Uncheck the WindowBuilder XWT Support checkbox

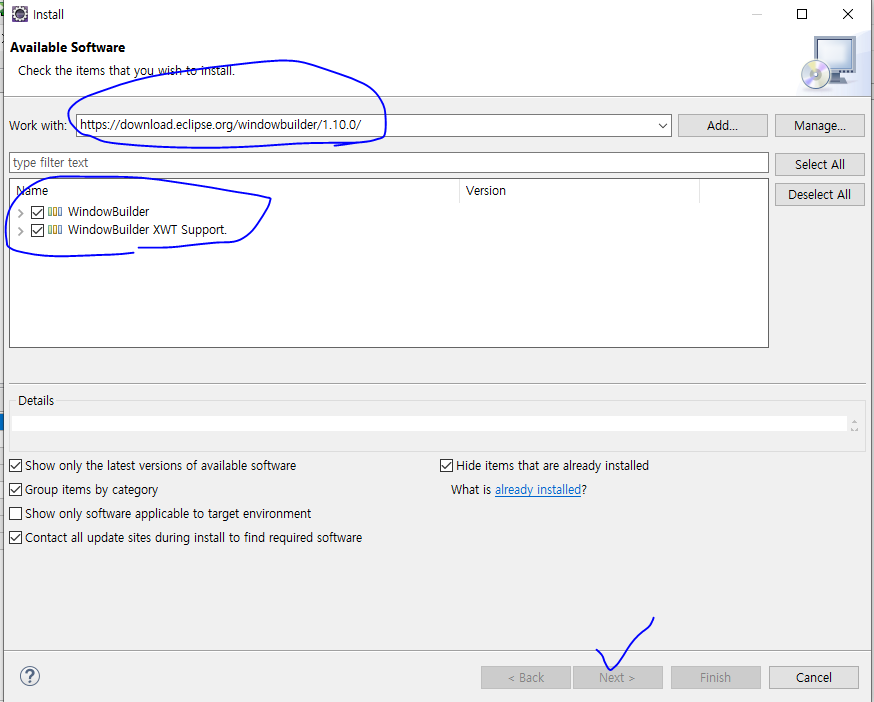pos(37,230)
